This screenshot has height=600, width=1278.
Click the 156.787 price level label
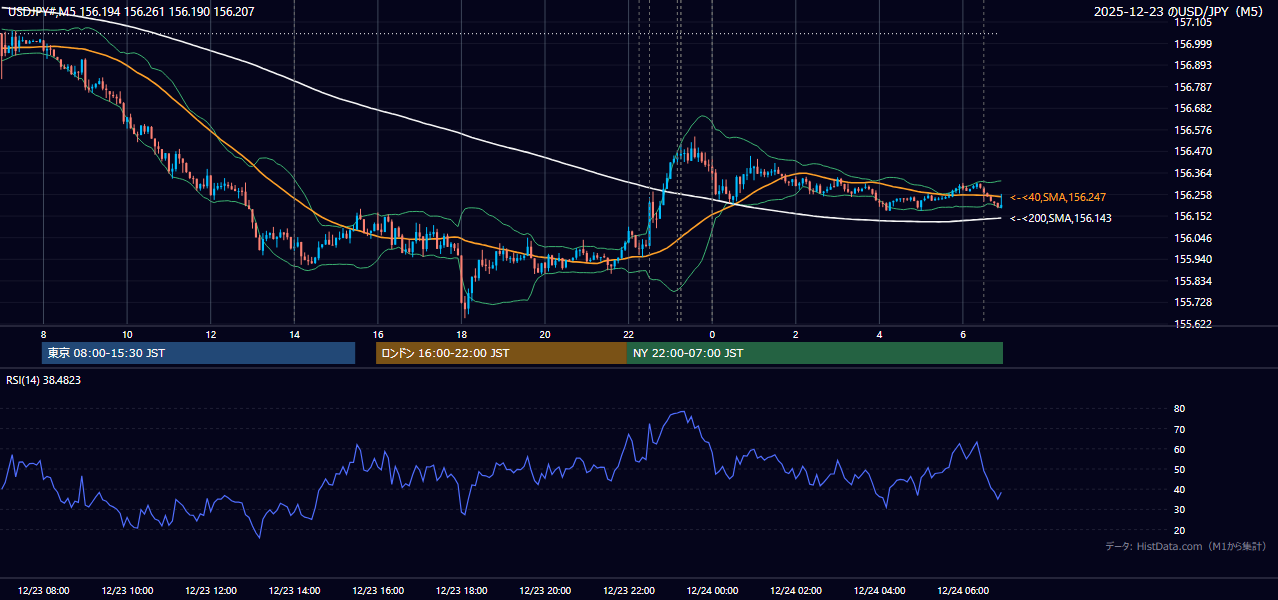(1193, 87)
